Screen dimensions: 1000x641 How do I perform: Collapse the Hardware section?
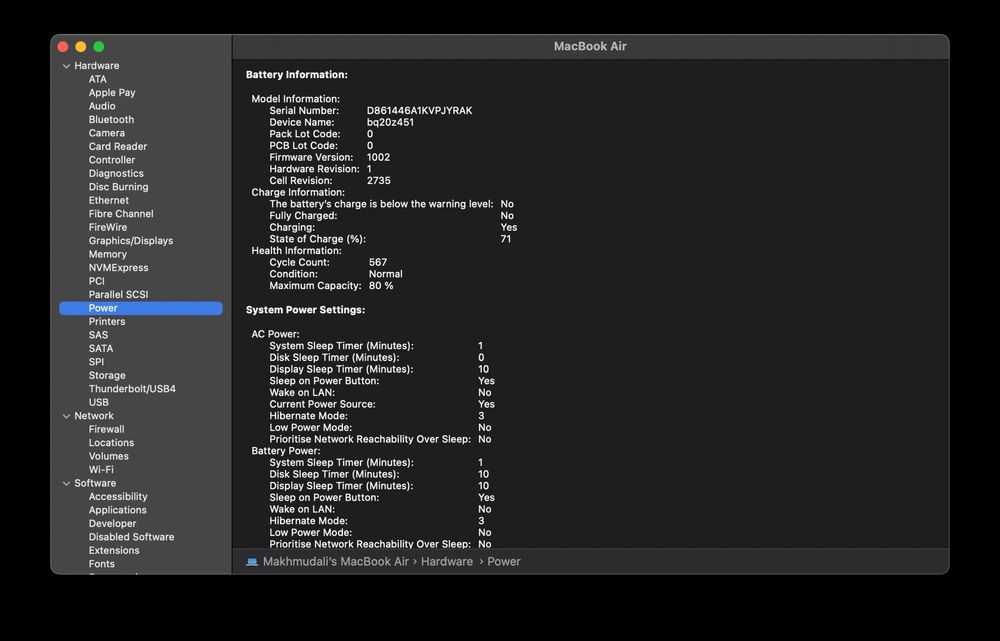tap(66, 66)
